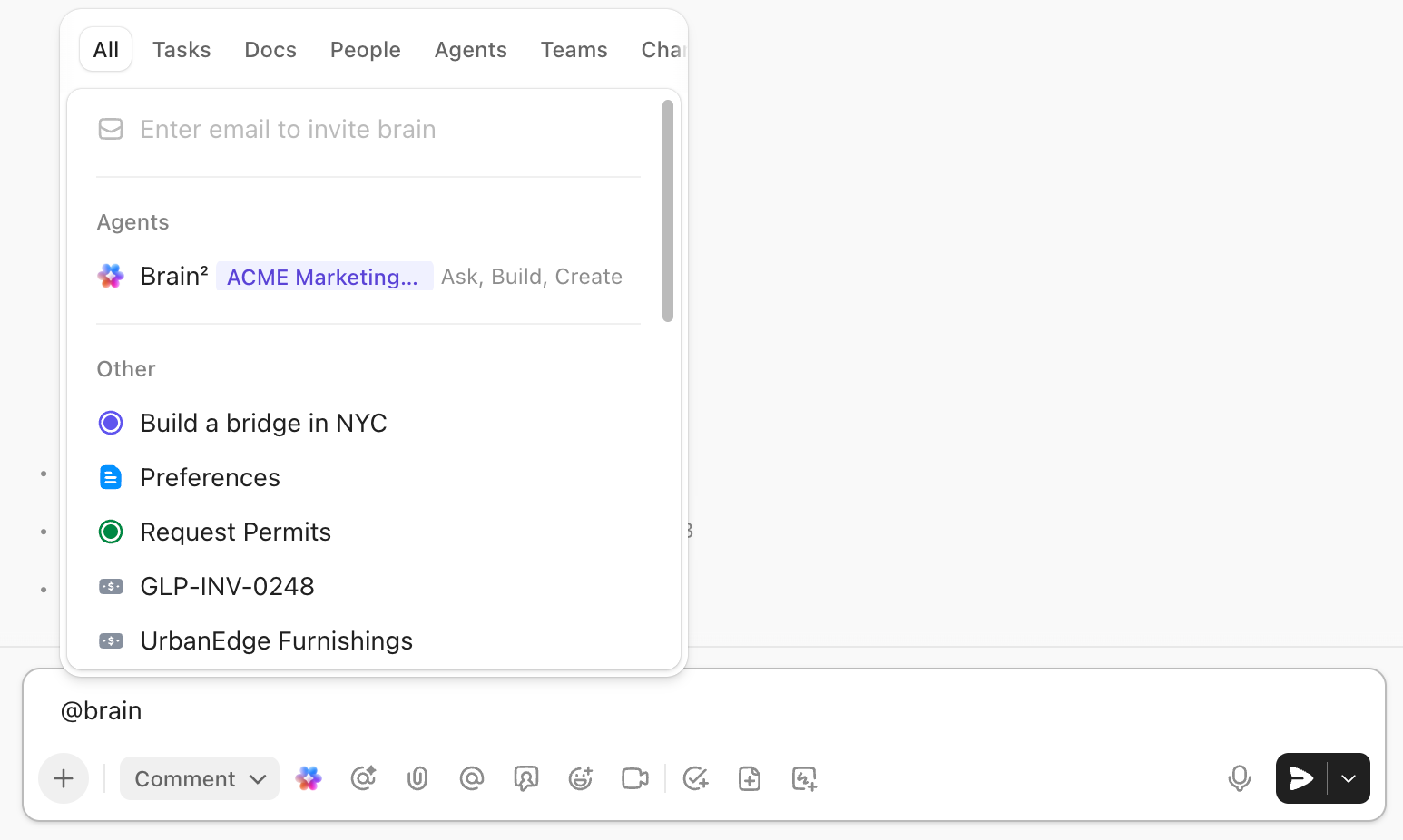Select the Request Permits task

[x=368, y=532]
